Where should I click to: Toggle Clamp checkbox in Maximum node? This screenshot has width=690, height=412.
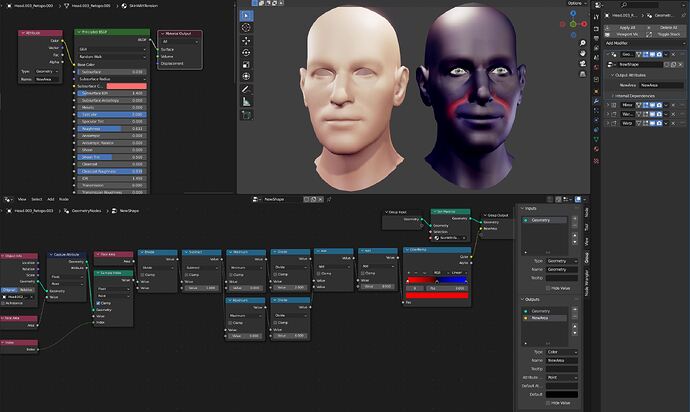click(x=231, y=323)
